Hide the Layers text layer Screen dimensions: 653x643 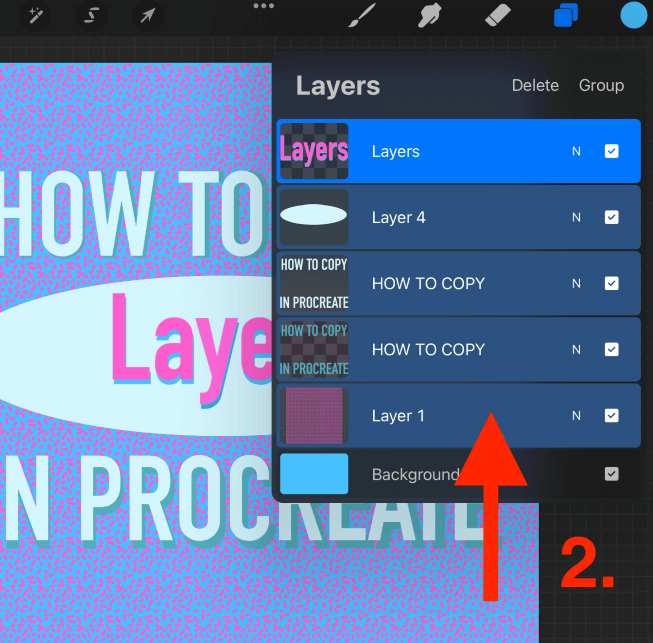[611, 151]
